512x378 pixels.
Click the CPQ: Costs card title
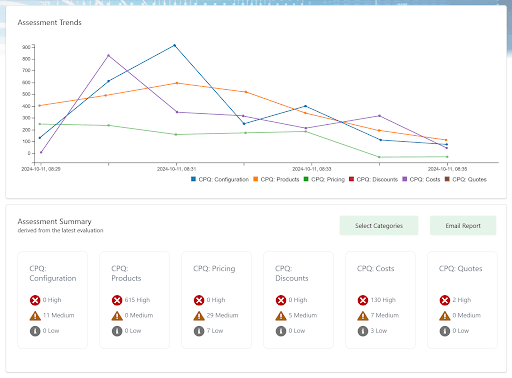[x=376, y=269]
